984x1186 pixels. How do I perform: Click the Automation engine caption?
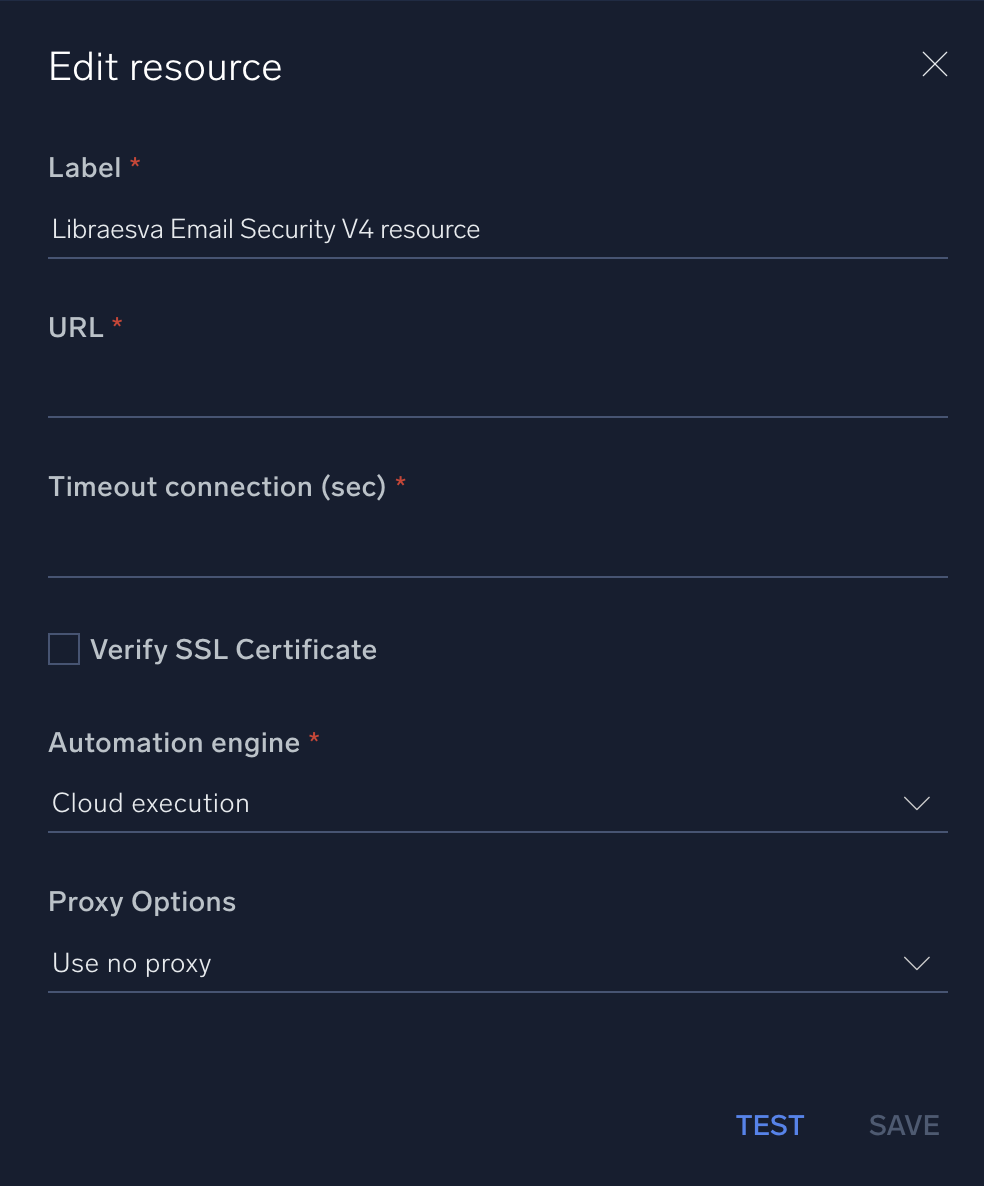click(174, 743)
